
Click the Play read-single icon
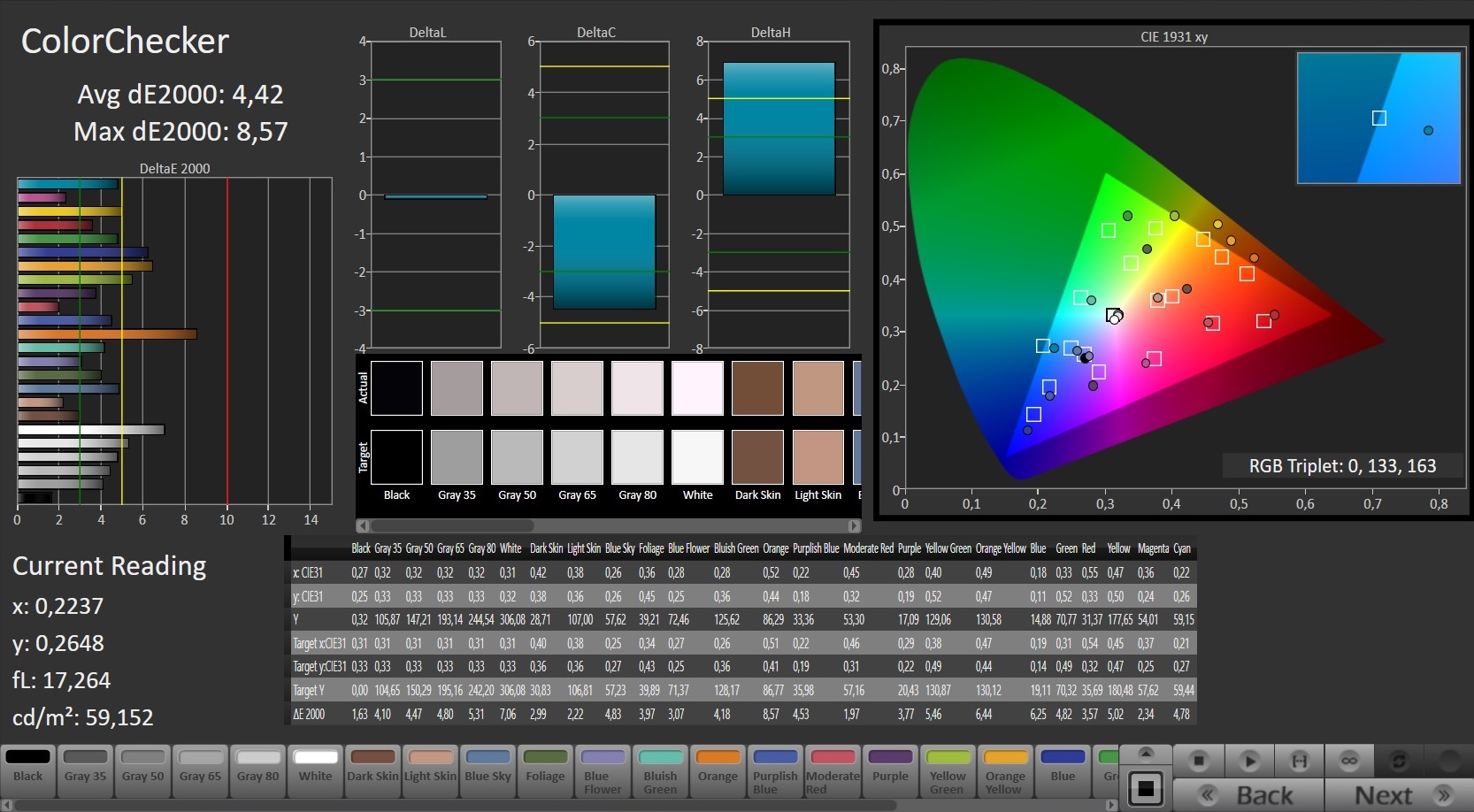[1248, 761]
